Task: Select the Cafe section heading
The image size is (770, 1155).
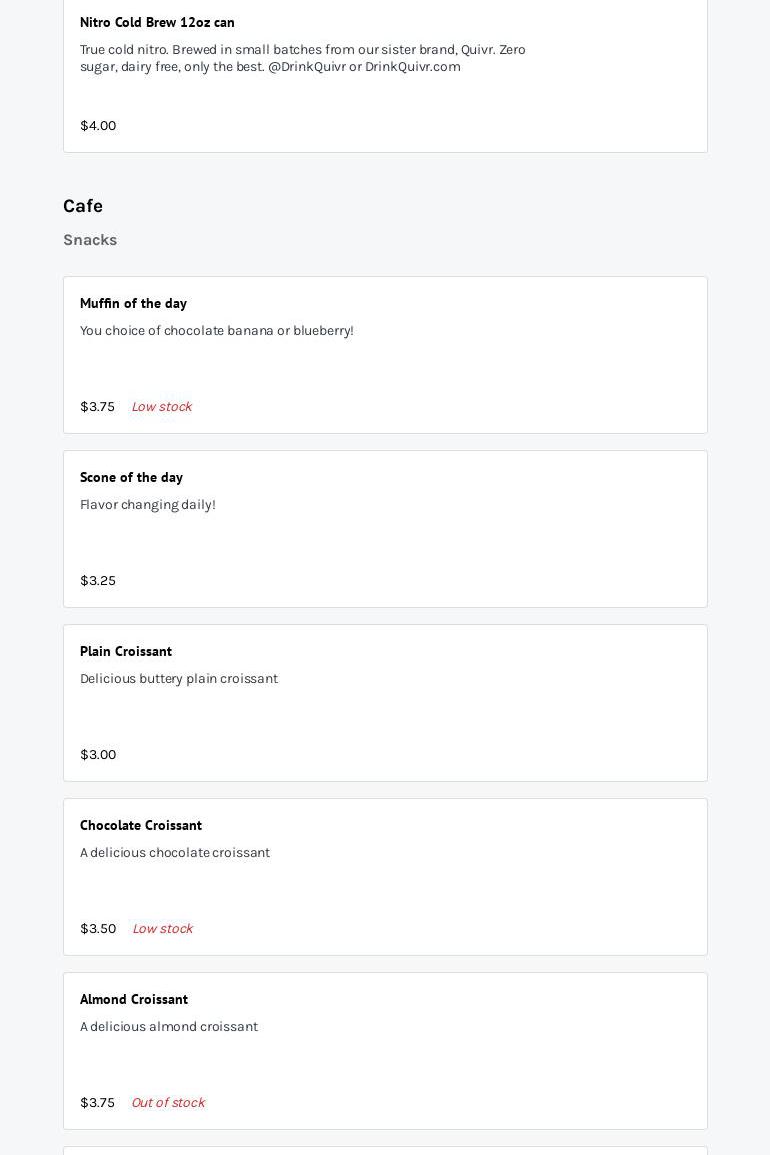Action: pyautogui.click(x=83, y=206)
